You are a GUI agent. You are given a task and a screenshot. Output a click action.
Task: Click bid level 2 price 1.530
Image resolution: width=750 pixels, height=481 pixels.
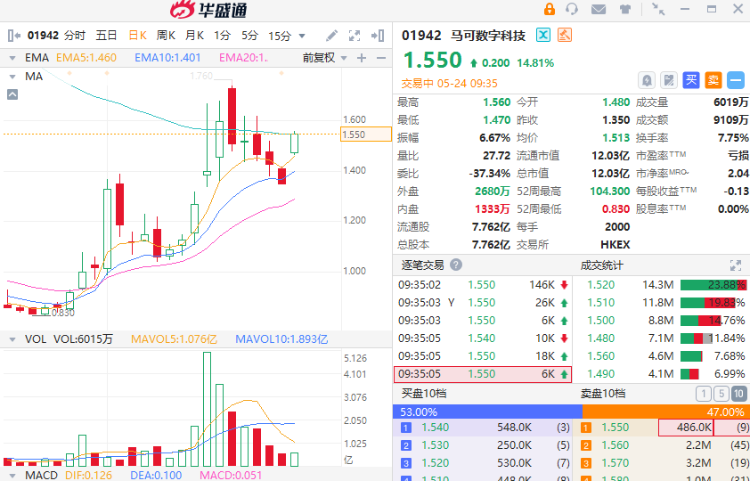click(435, 446)
